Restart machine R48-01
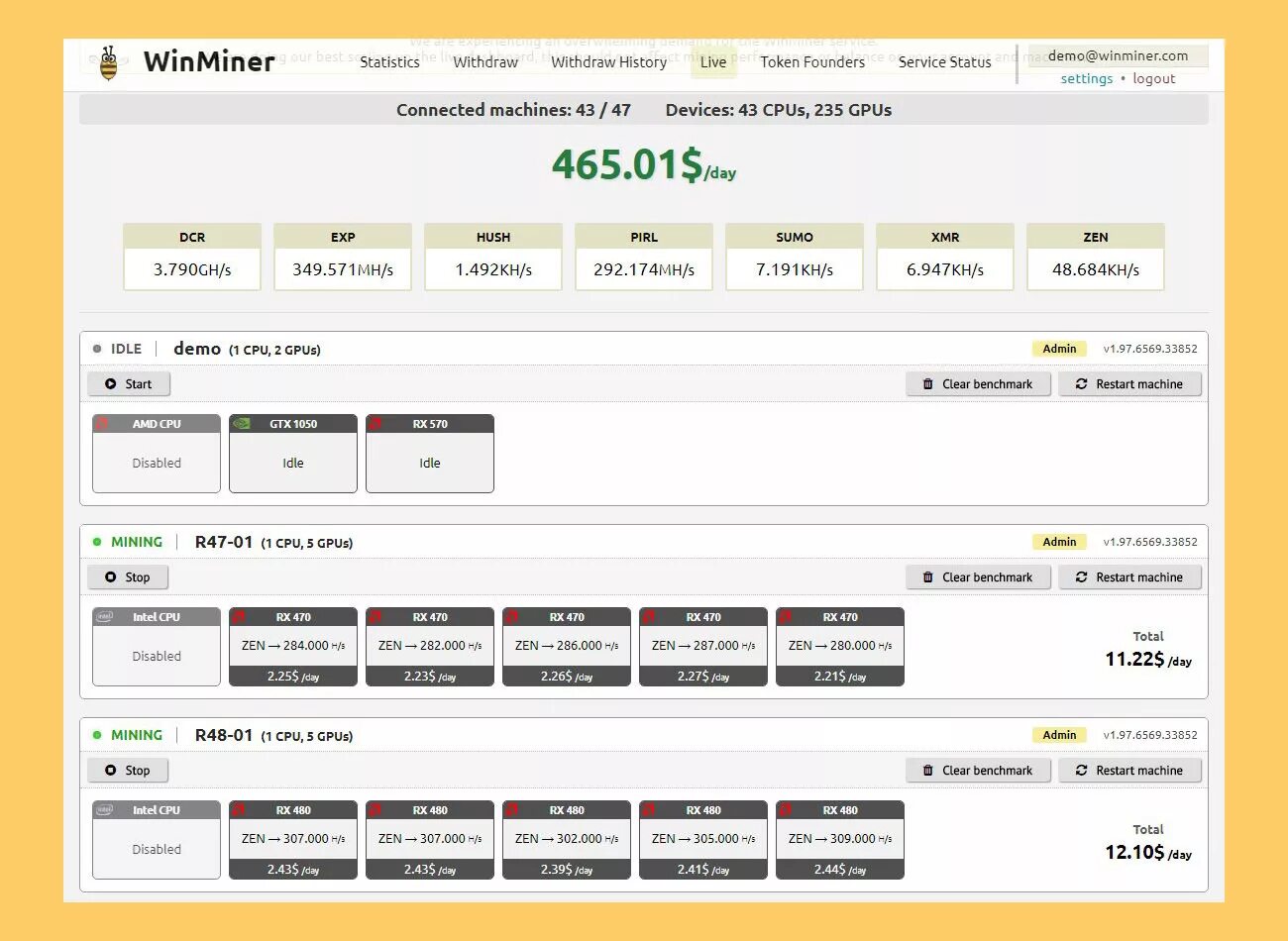 coord(1129,770)
